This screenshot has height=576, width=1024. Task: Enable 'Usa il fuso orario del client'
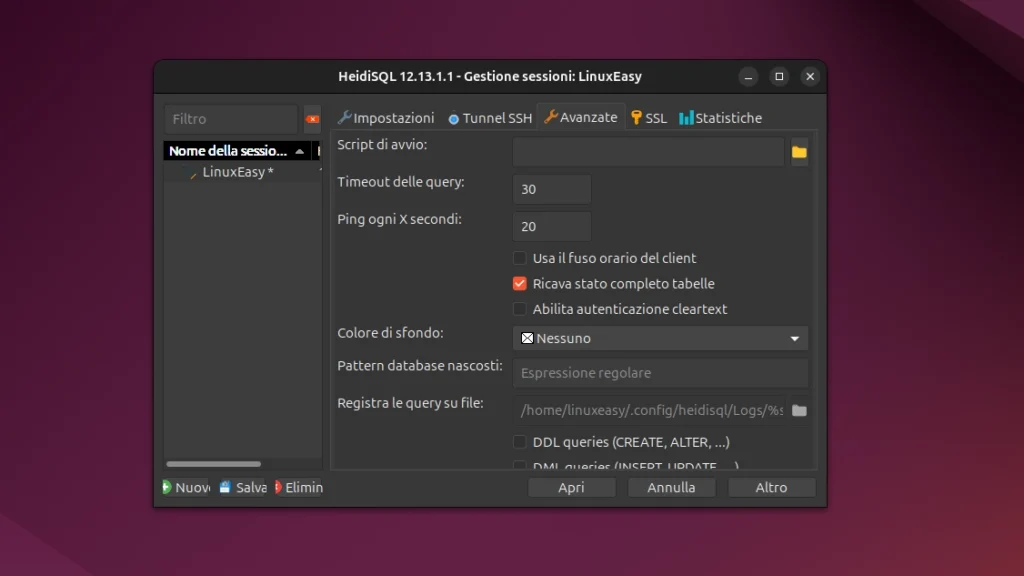tap(520, 258)
